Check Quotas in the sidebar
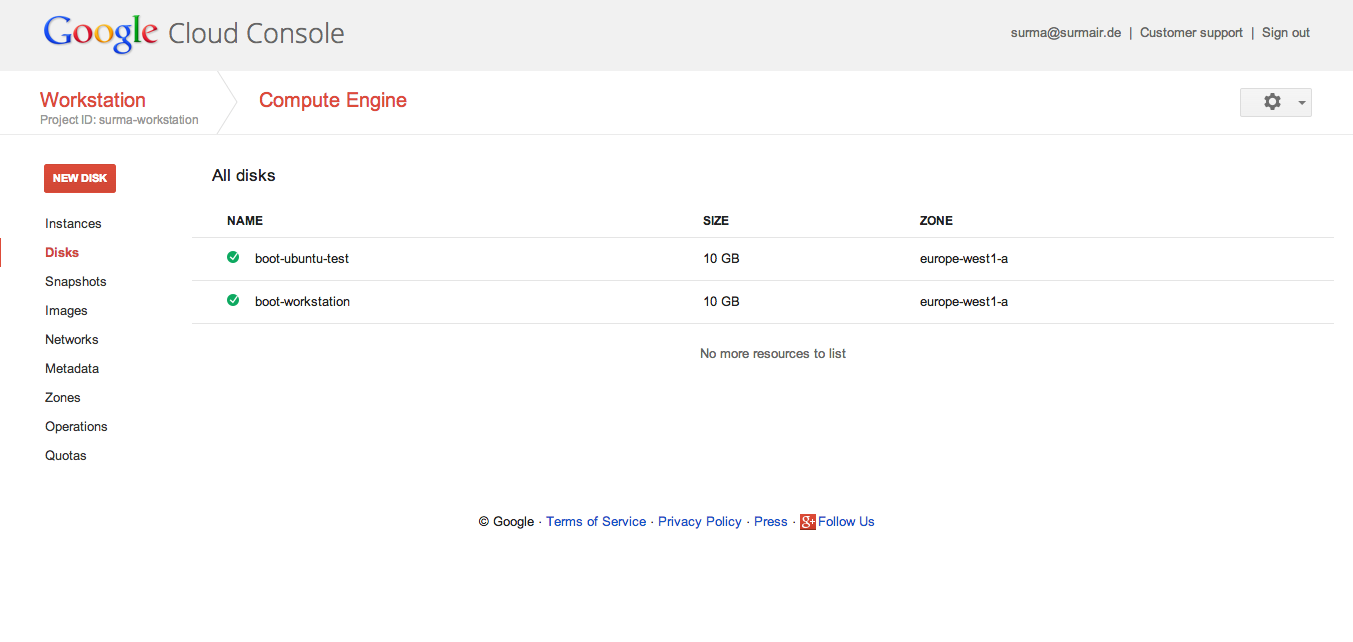1353x642 pixels. point(66,456)
